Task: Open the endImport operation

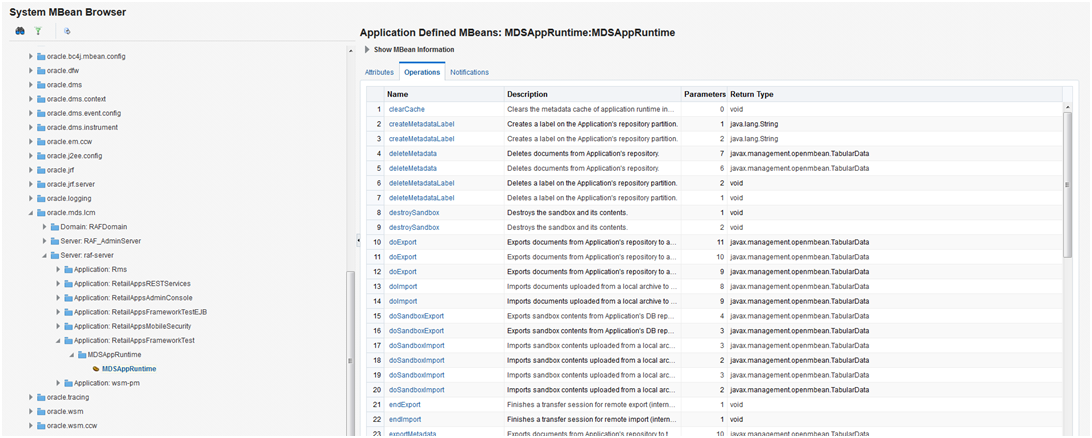Action: pyautogui.click(x=405, y=419)
